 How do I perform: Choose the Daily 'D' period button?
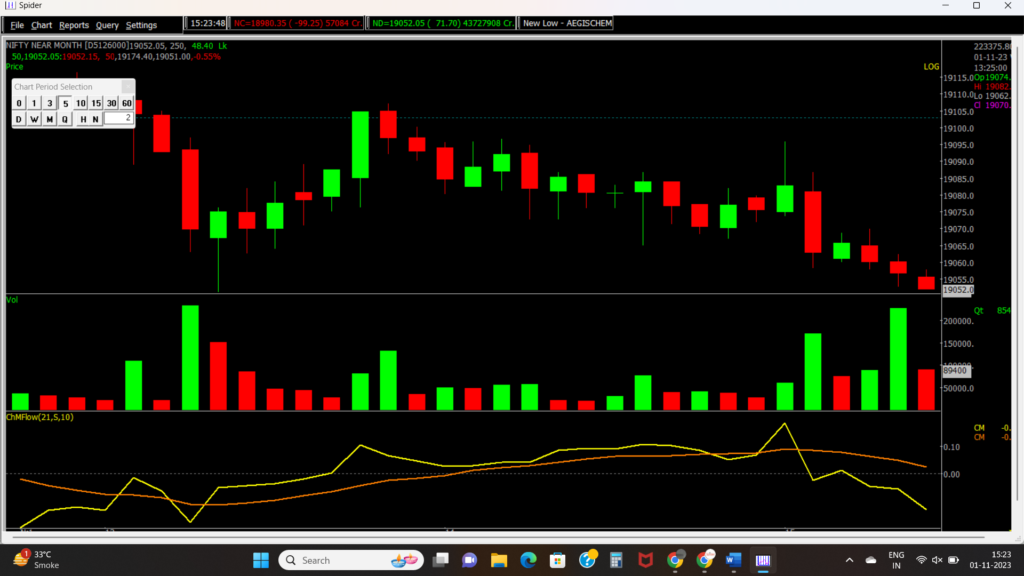point(19,119)
